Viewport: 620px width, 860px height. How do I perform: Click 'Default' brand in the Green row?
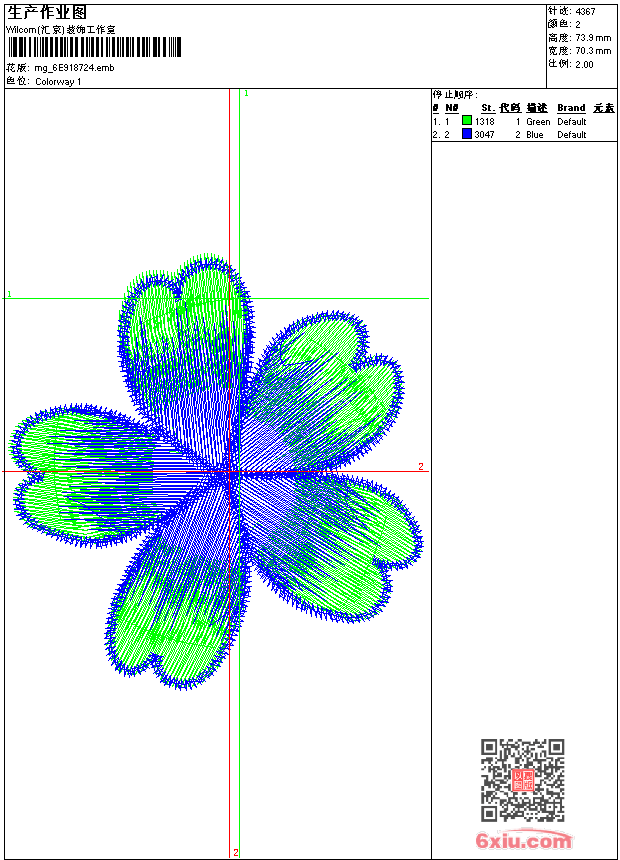click(572, 122)
